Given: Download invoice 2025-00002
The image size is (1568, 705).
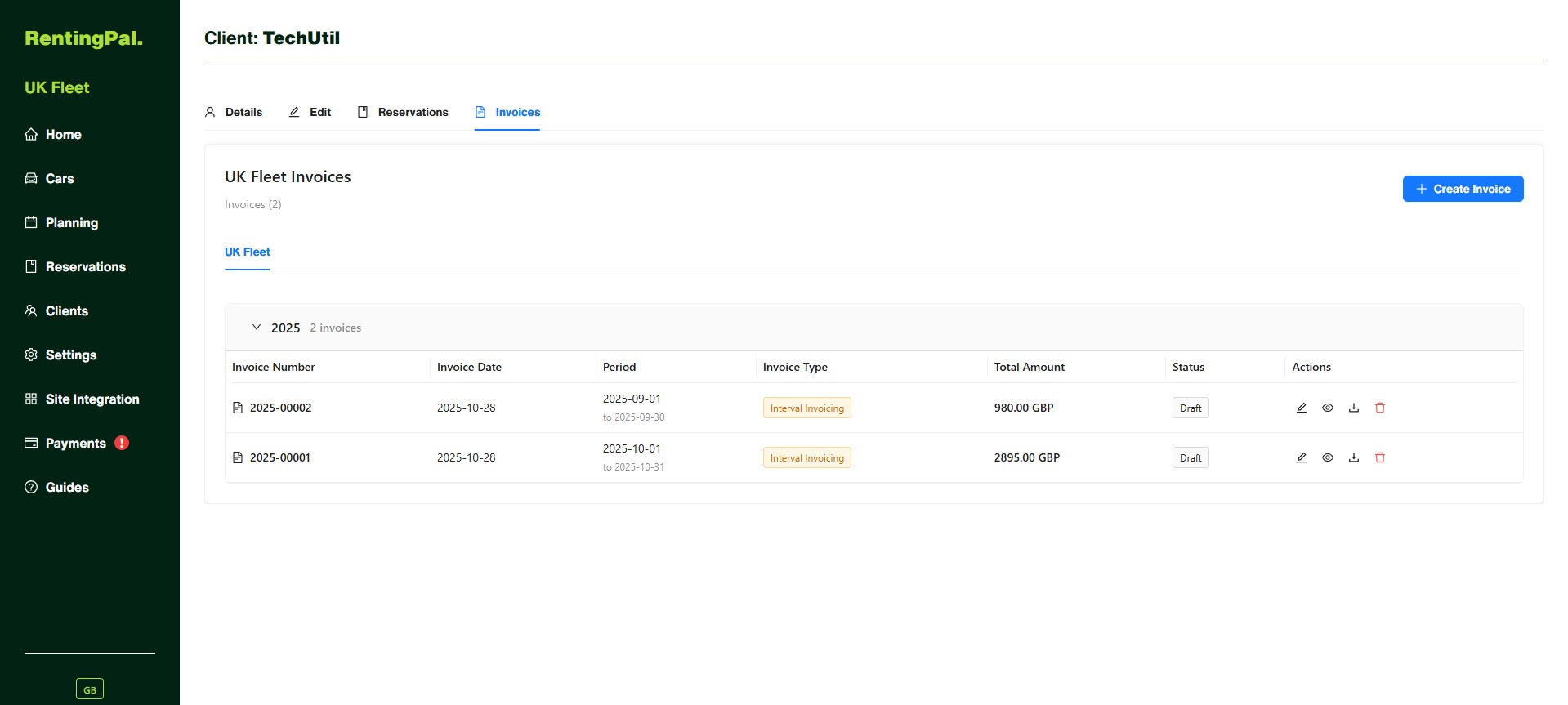Looking at the screenshot, I should [x=1354, y=408].
